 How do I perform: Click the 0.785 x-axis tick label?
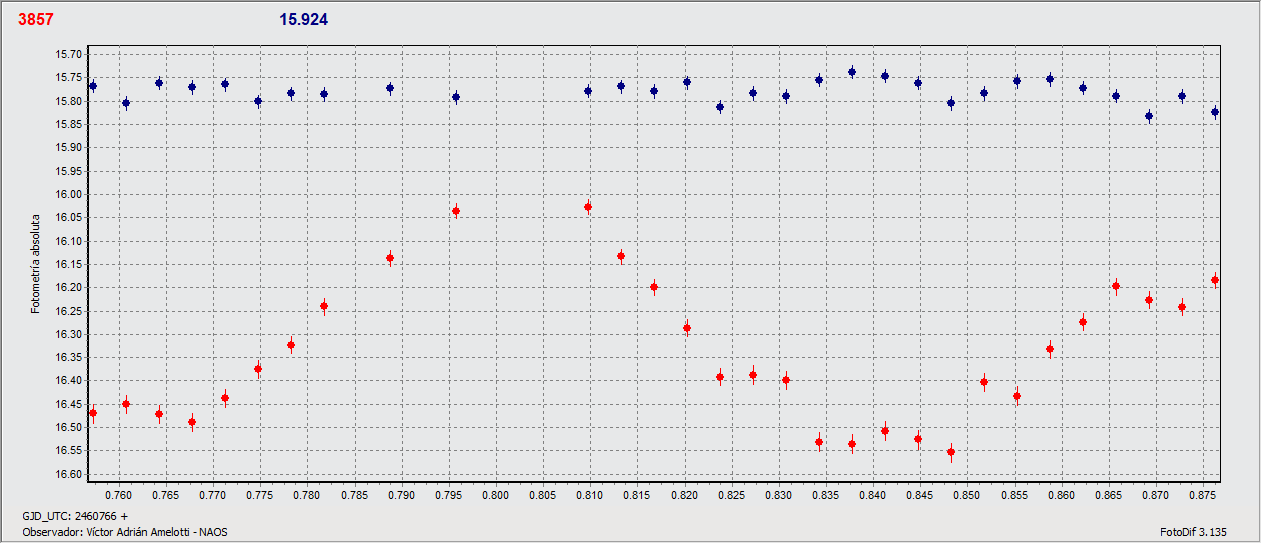click(355, 495)
